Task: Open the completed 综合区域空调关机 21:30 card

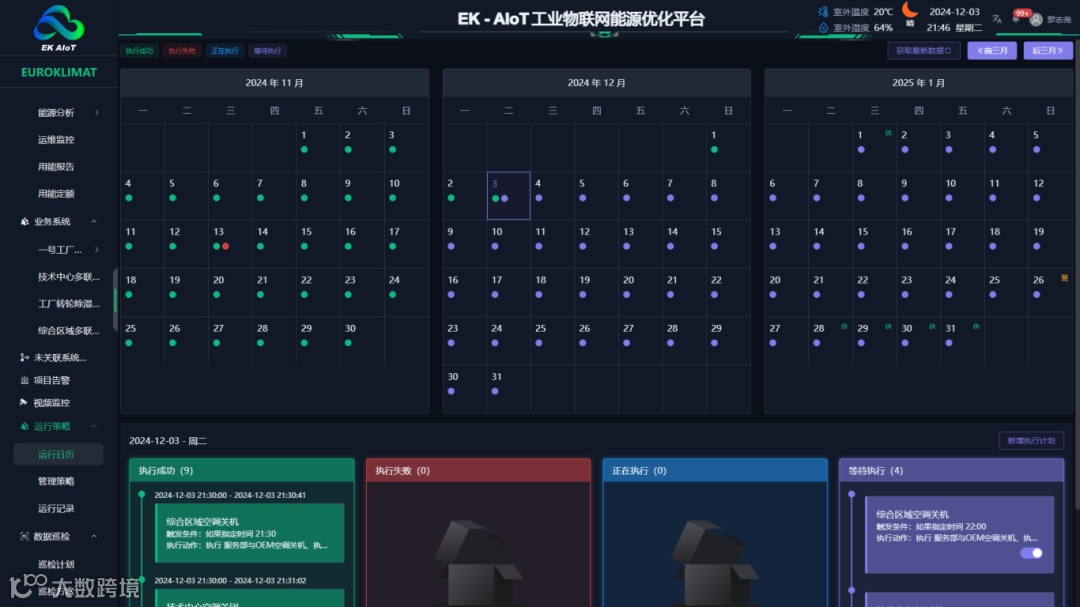Action: [x=249, y=533]
